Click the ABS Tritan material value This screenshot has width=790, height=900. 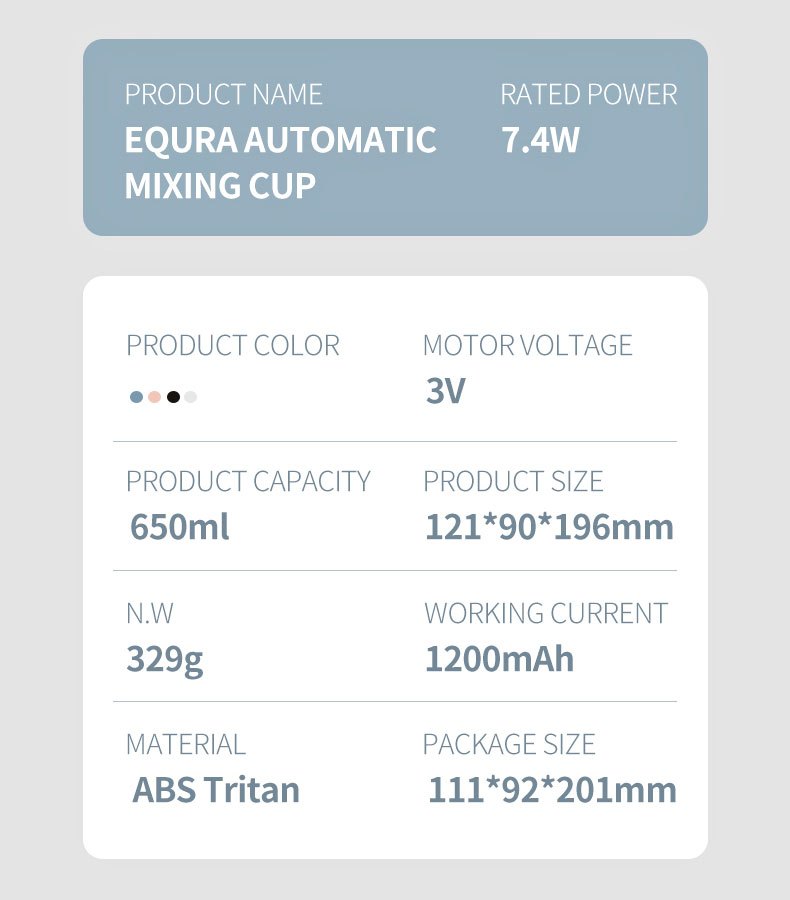coord(216,790)
